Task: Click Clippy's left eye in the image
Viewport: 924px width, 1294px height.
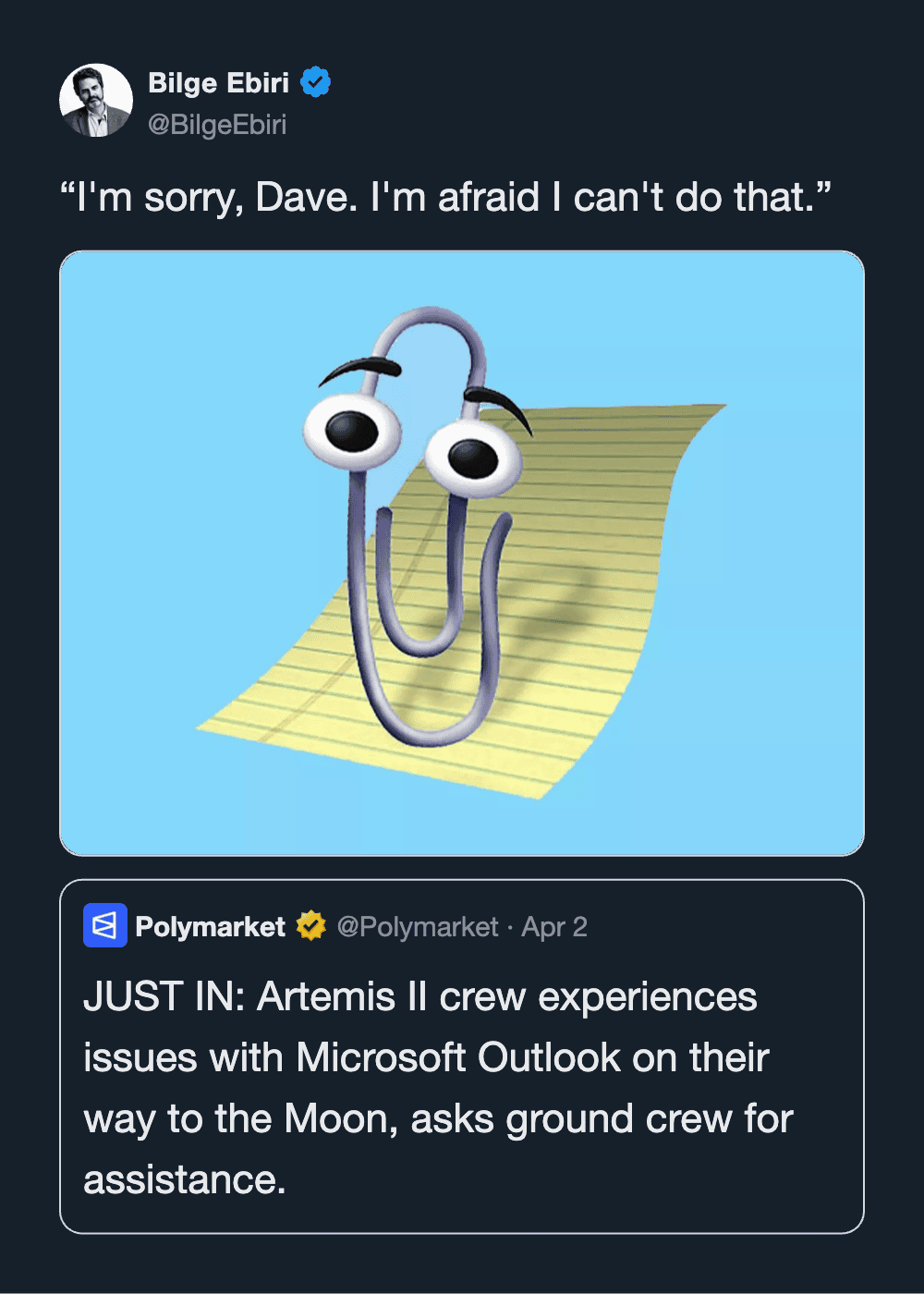Action: click(352, 431)
